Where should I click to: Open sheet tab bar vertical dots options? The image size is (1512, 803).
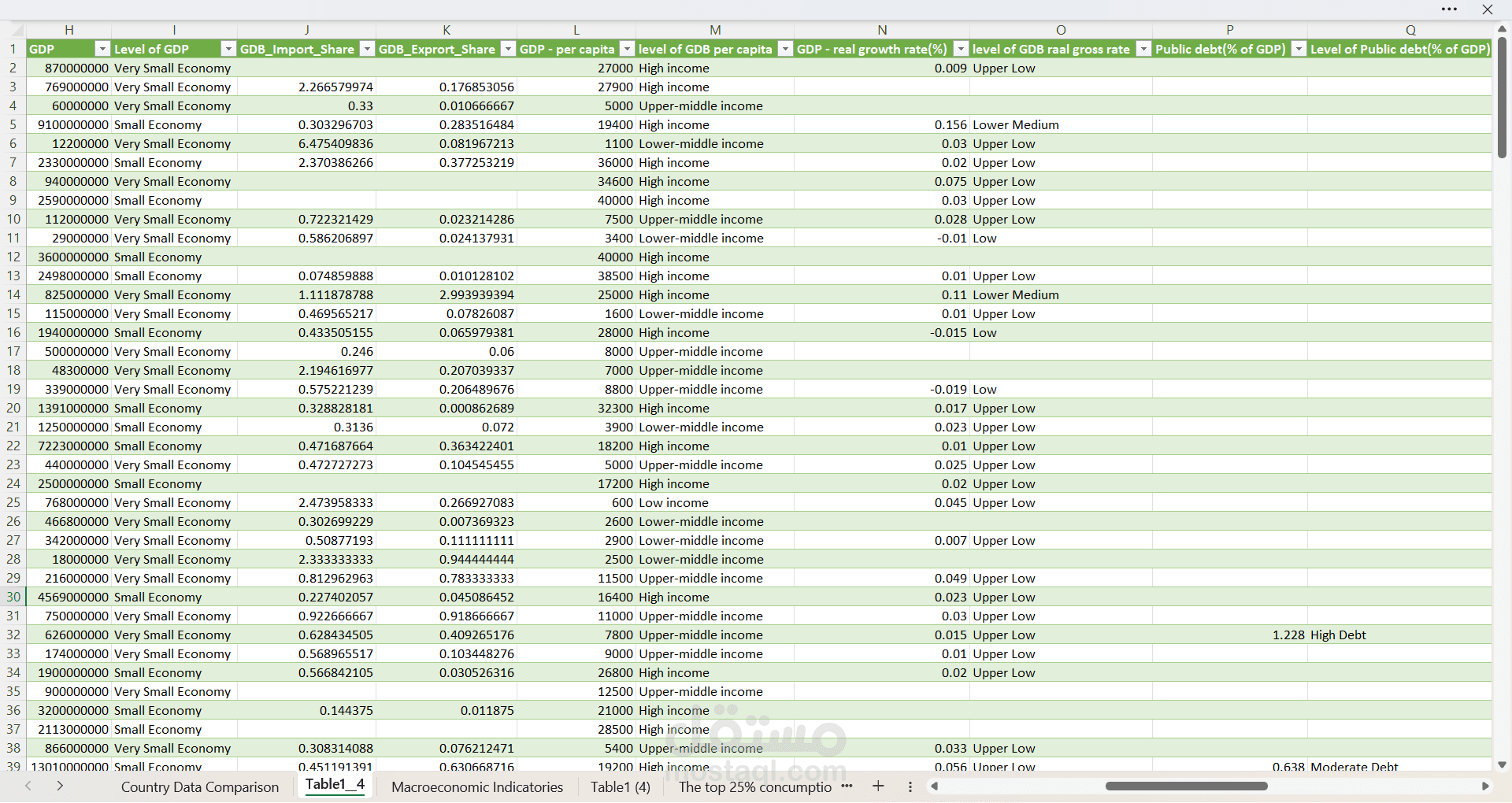tap(910, 786)
